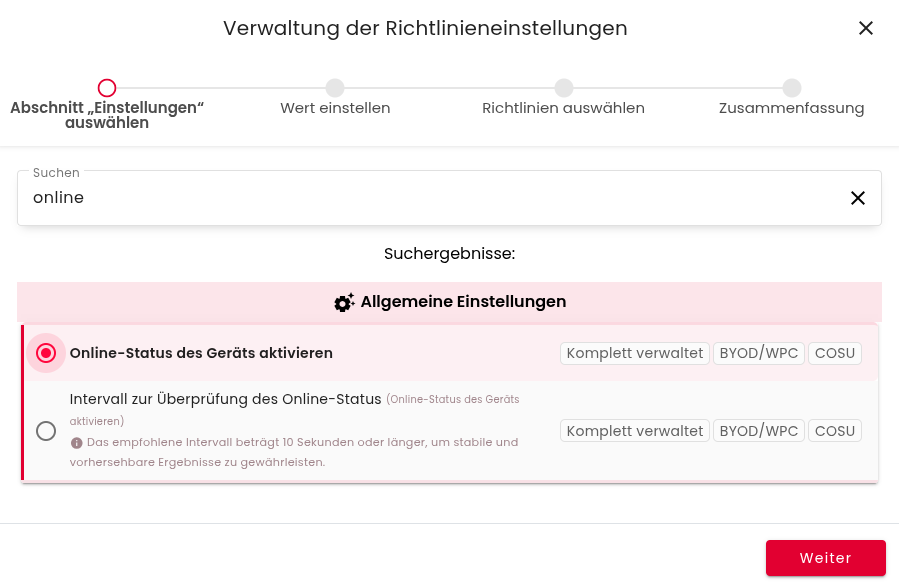Click the first stepper circle for Einstellungen

[107, 88]
